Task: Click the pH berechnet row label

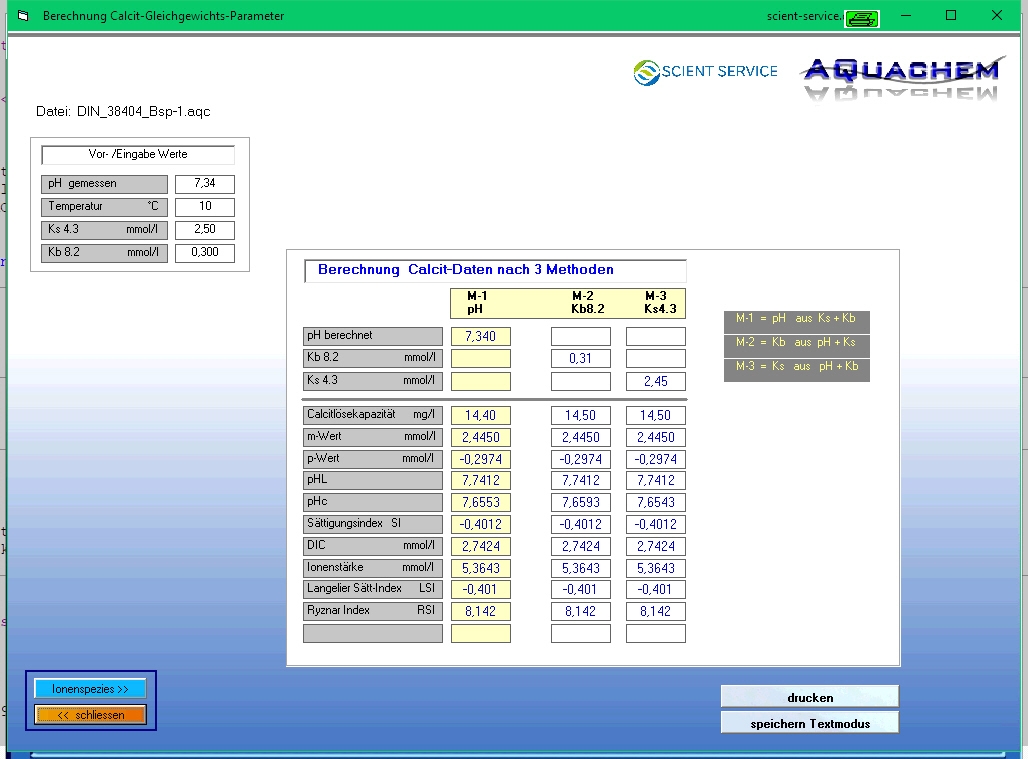Action: tap(372, 336)
